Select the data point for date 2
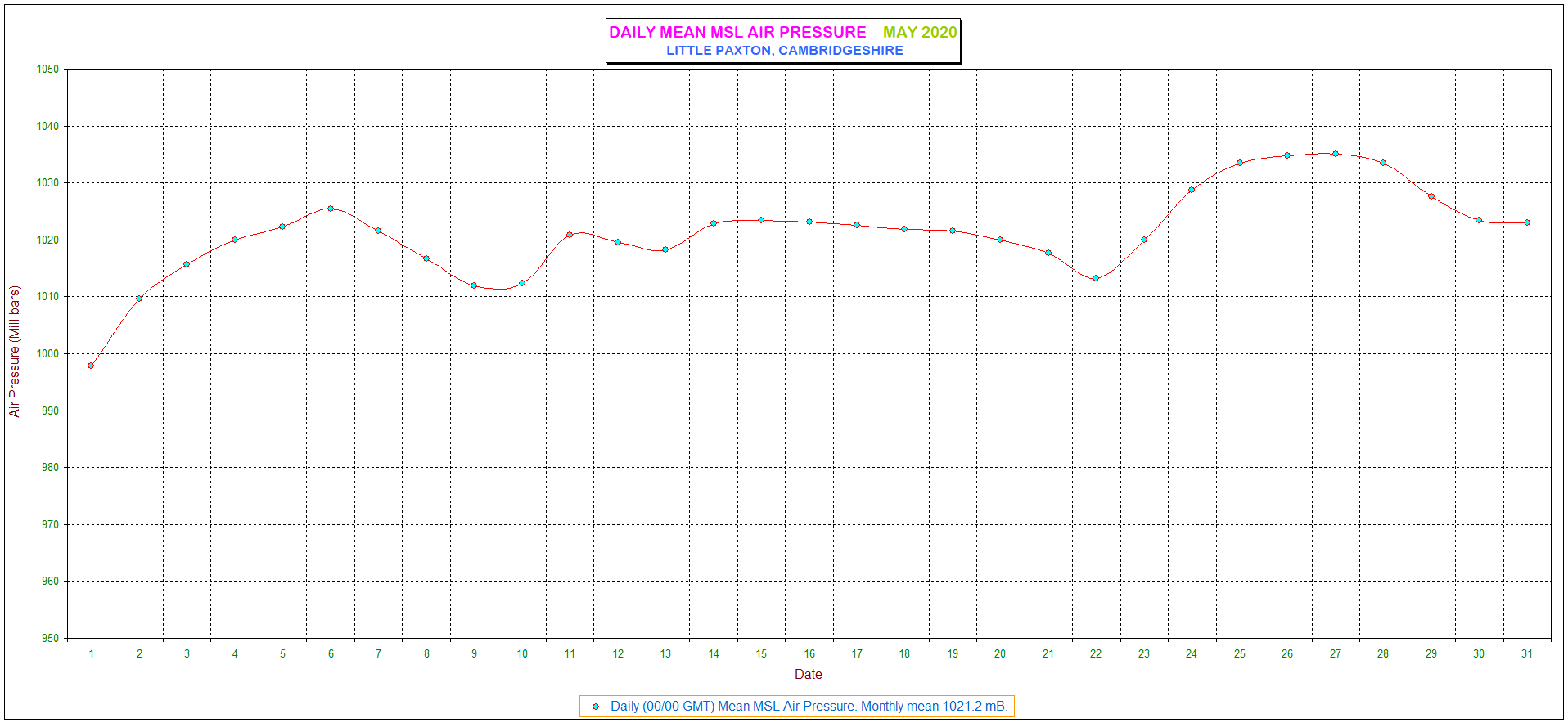This screenshot has height=723, width=1568. [139, 299]
